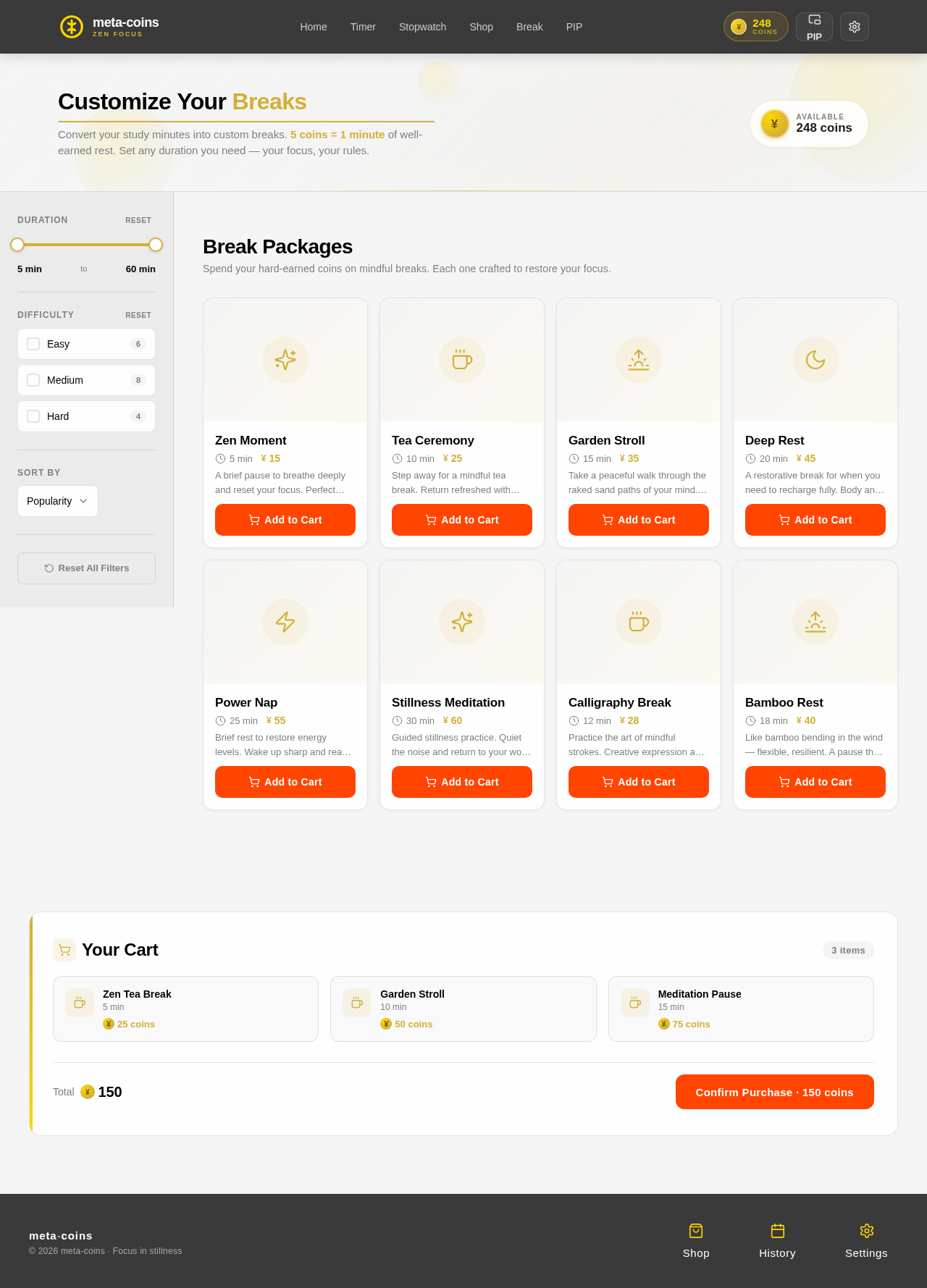Screen dimensions: 927x1288
Task: Reset the Difficulty filter
Action: (138, 315)
